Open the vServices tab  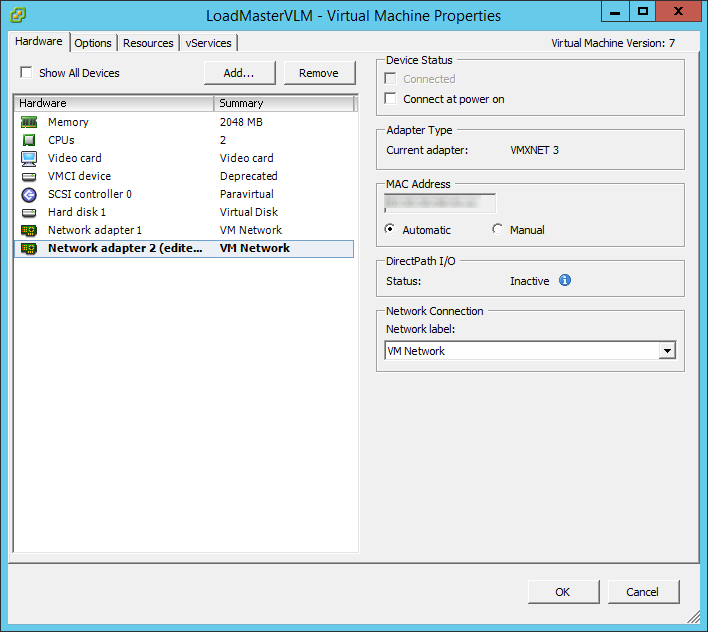point(209,43)
